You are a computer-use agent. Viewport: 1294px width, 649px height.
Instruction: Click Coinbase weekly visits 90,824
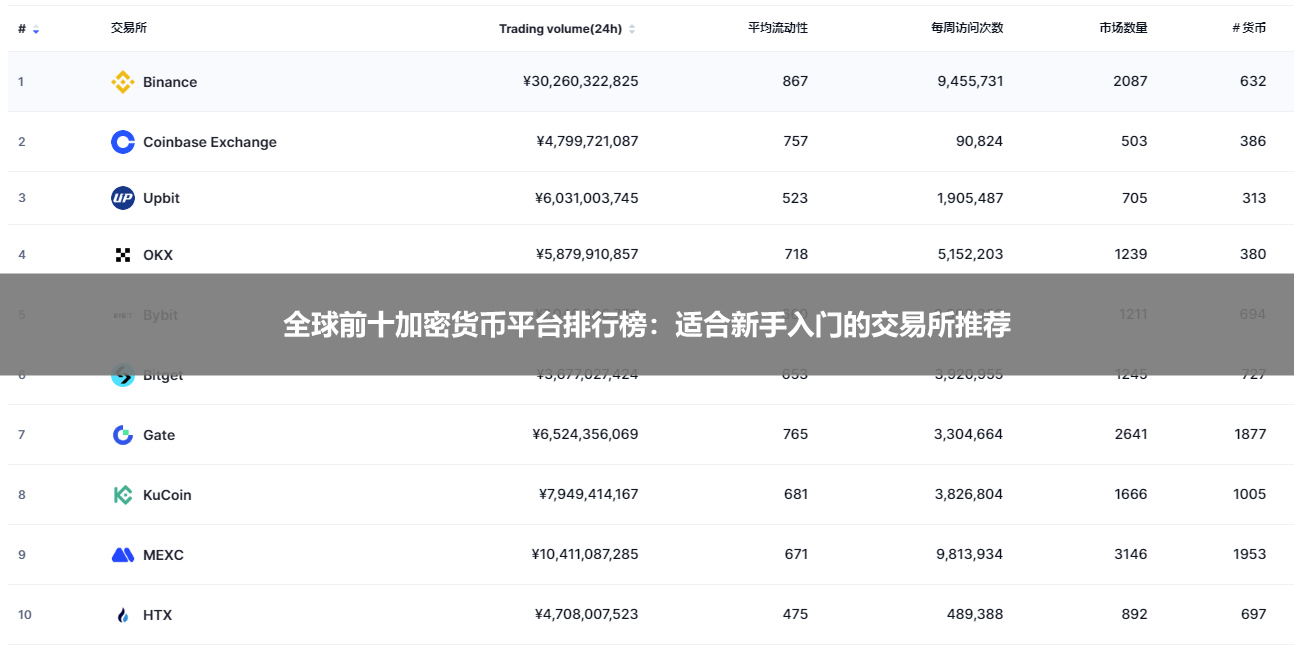[979, 141]
